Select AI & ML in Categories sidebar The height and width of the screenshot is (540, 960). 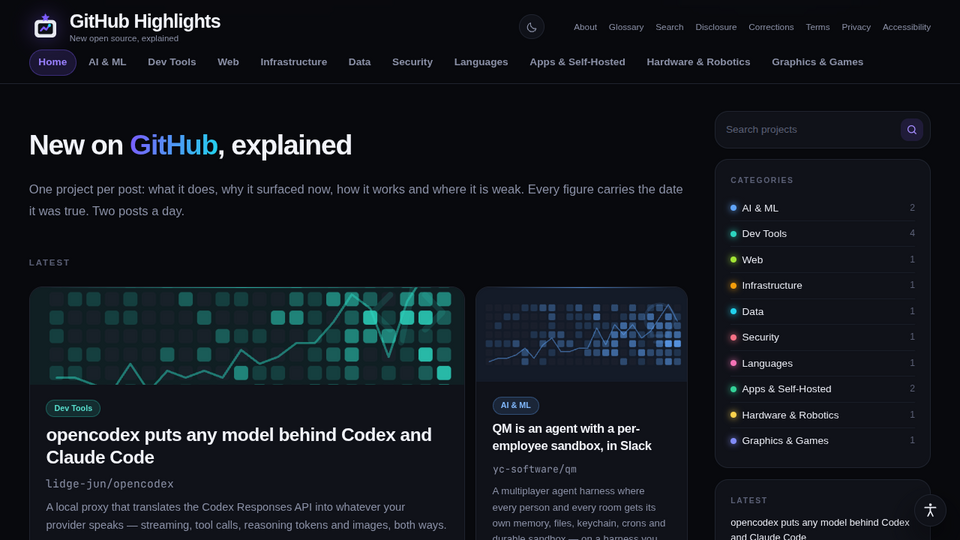pyautogui.click(x=822, y=208)
